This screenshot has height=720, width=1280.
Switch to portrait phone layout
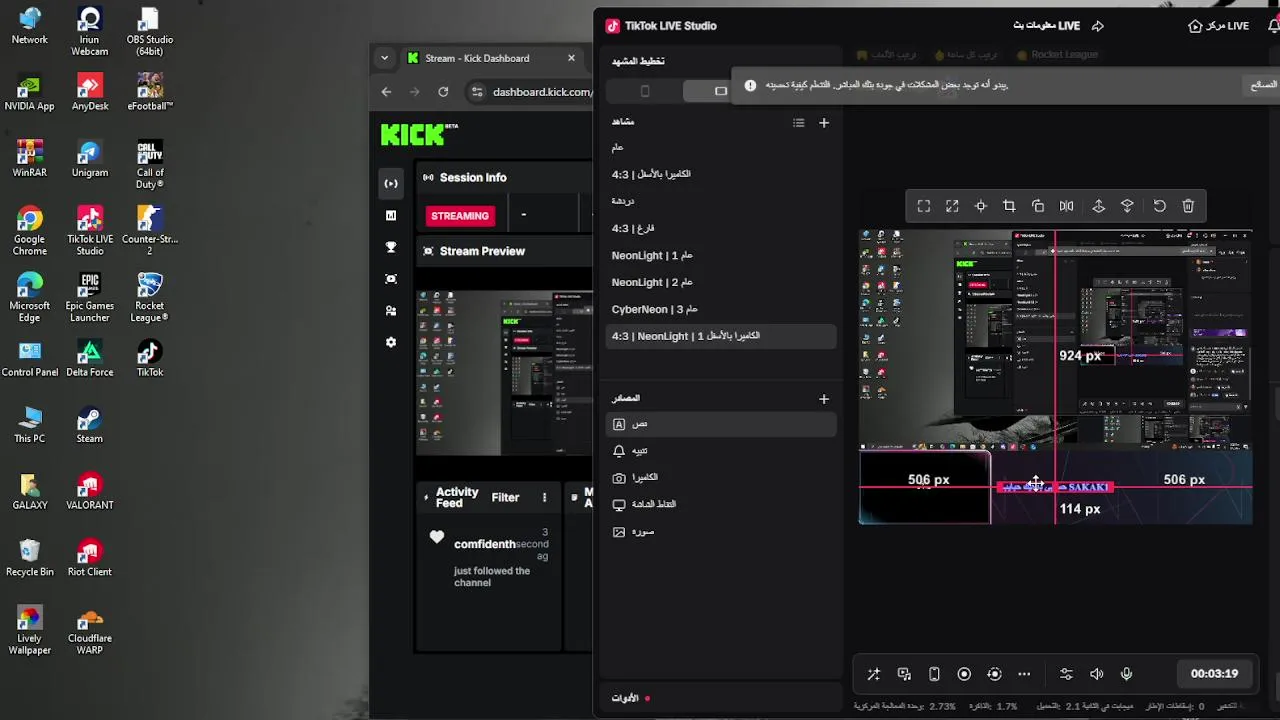tap(645, 91)
